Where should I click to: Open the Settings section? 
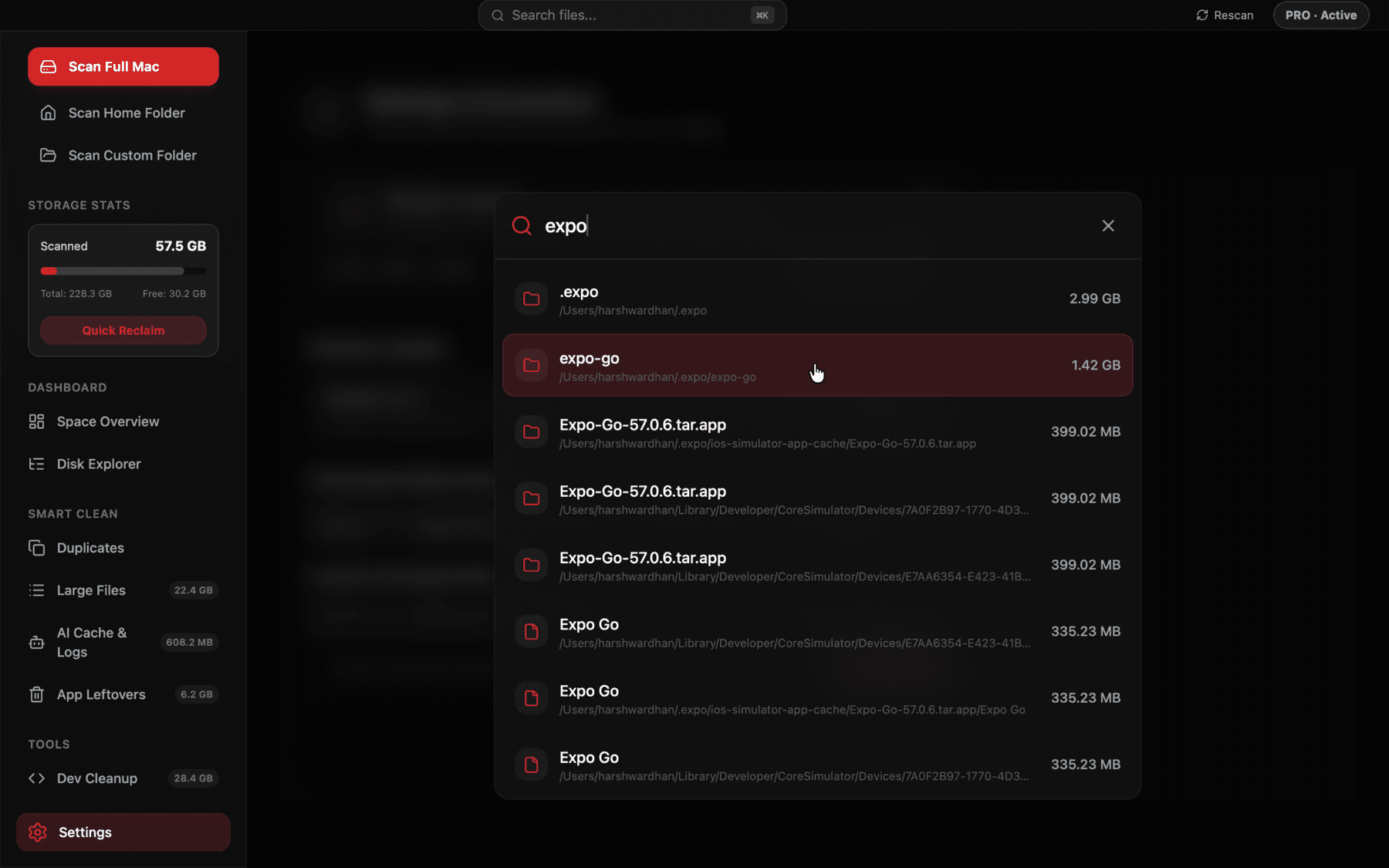point(123,833)
